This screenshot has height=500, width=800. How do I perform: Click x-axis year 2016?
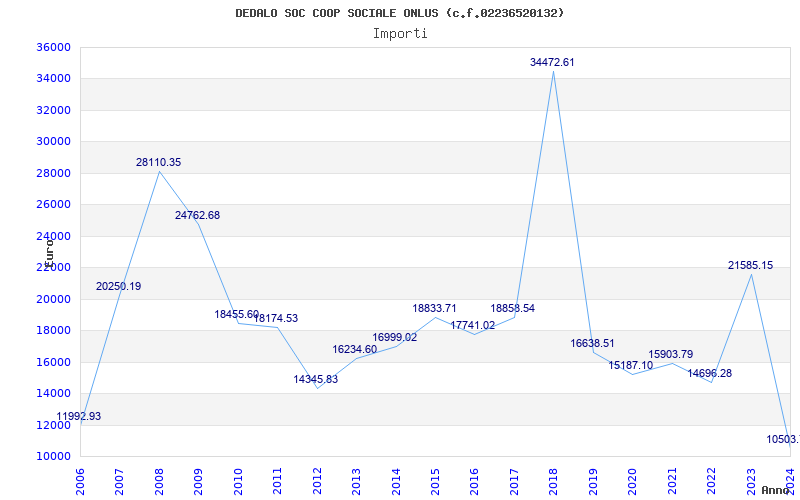pyautogui.click(x=474, y=481)
